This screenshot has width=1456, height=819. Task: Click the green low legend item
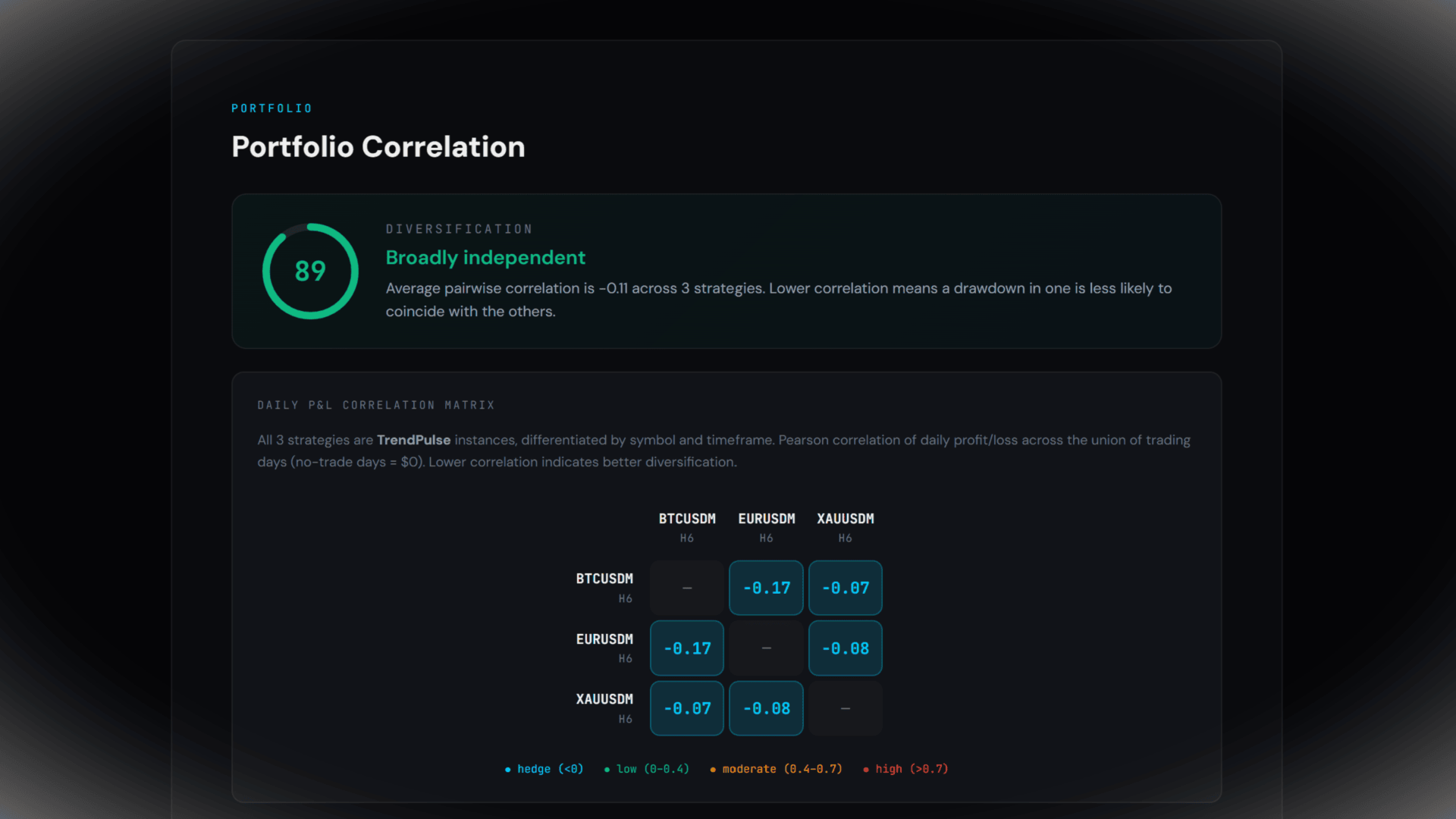[x=647, y=769]
